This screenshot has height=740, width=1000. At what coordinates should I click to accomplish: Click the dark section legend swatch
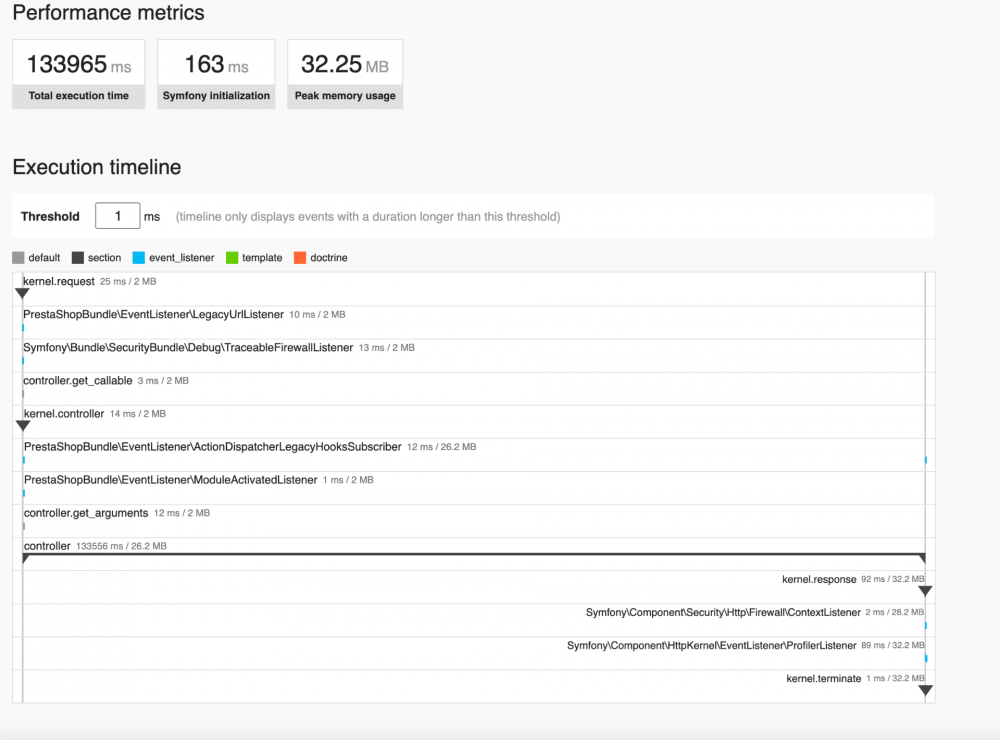78,258
